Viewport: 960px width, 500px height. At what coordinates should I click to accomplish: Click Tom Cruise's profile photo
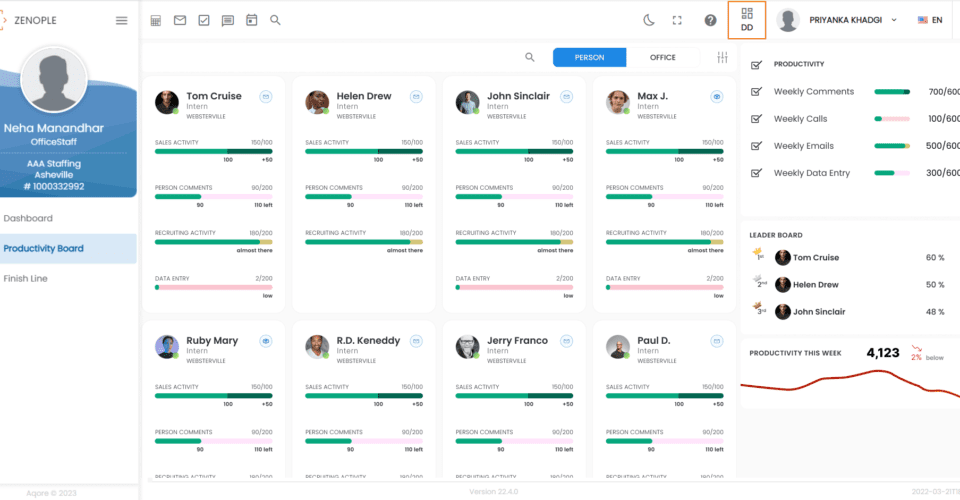coord(167,102)
